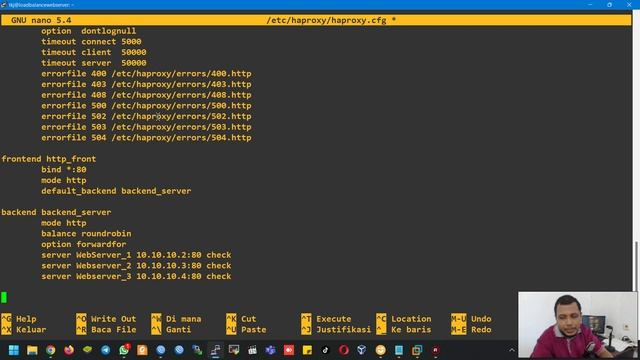The width and height of the screenshot is (640, 360).
Task: Click 'default_backend backend_server' line
Action: point(116,191)
